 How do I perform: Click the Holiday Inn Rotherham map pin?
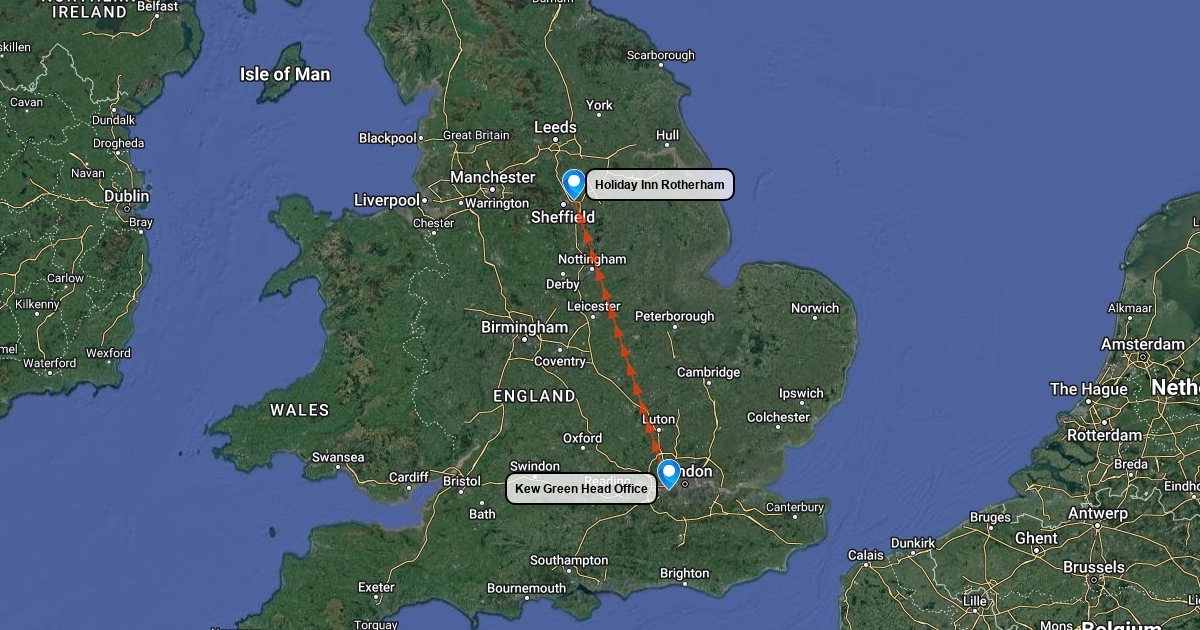[x=573, y=185]
